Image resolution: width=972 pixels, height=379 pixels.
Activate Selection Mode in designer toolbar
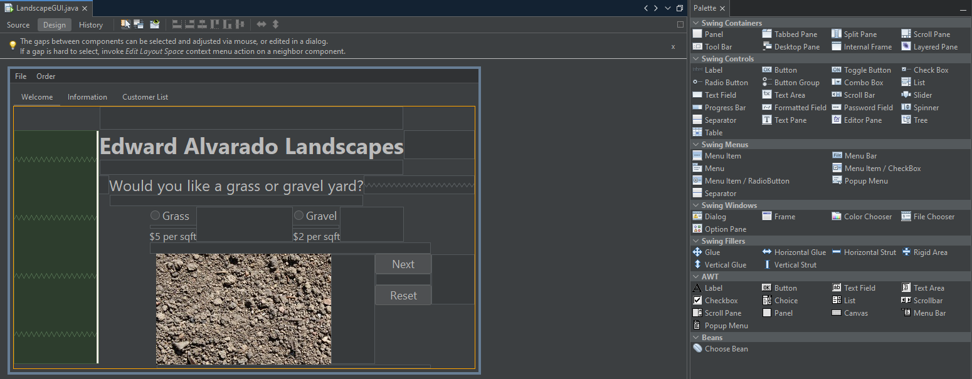tap(125, 25)
